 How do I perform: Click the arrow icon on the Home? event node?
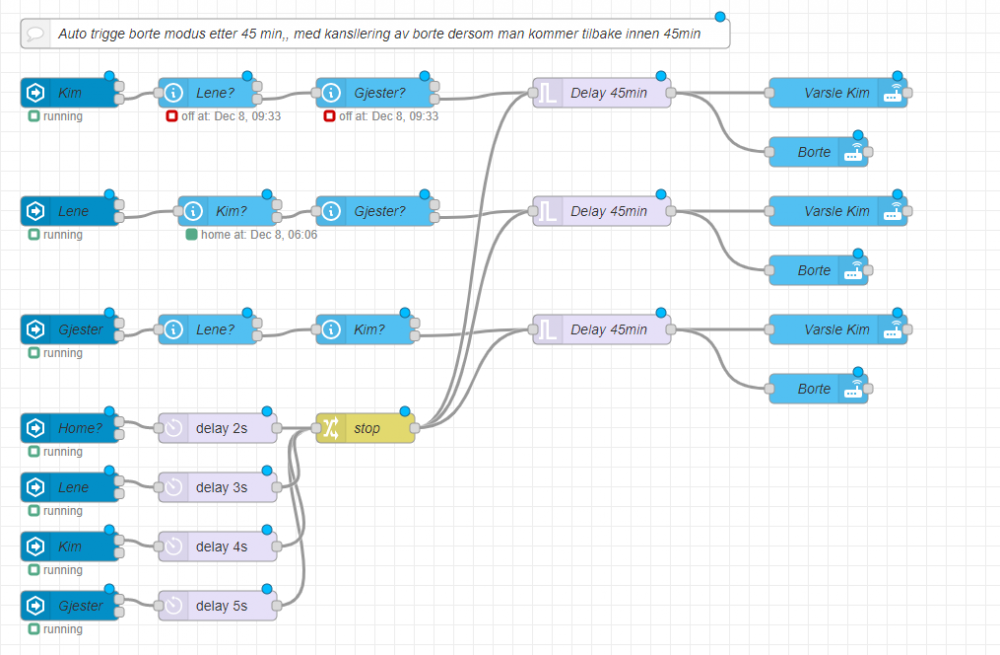(x=36, y=429)
